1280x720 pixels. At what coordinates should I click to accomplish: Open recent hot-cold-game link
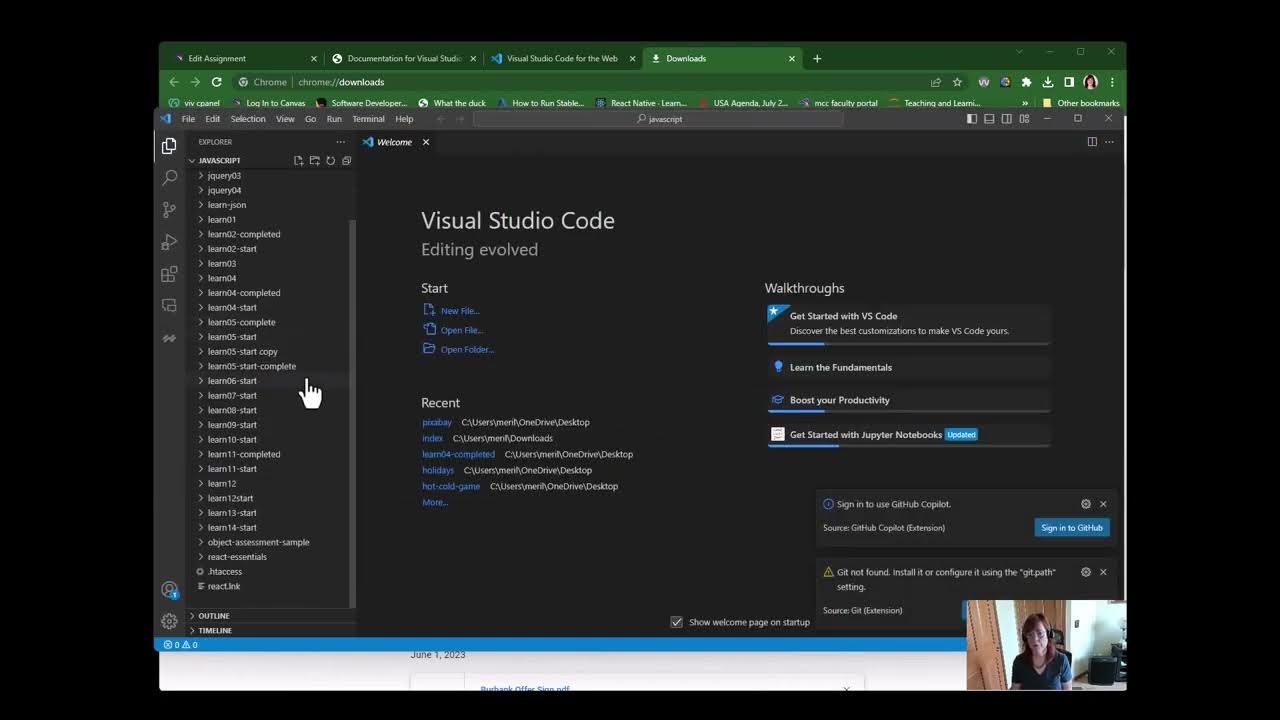pyautogui.click(x=451, y=486)
